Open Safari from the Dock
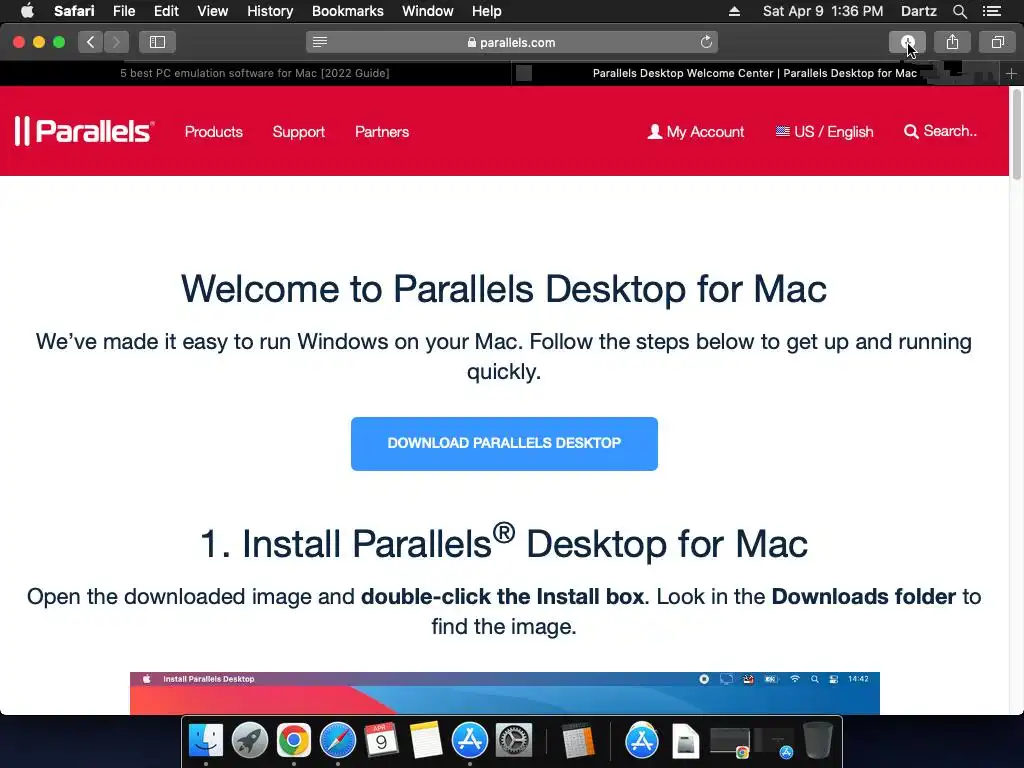 click(x=338, y=741)
